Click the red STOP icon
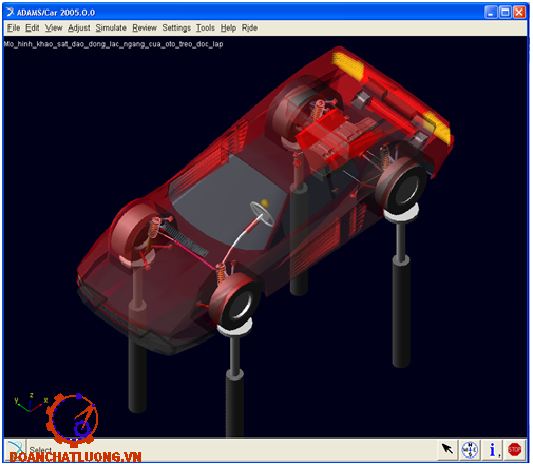 (514, 450)
